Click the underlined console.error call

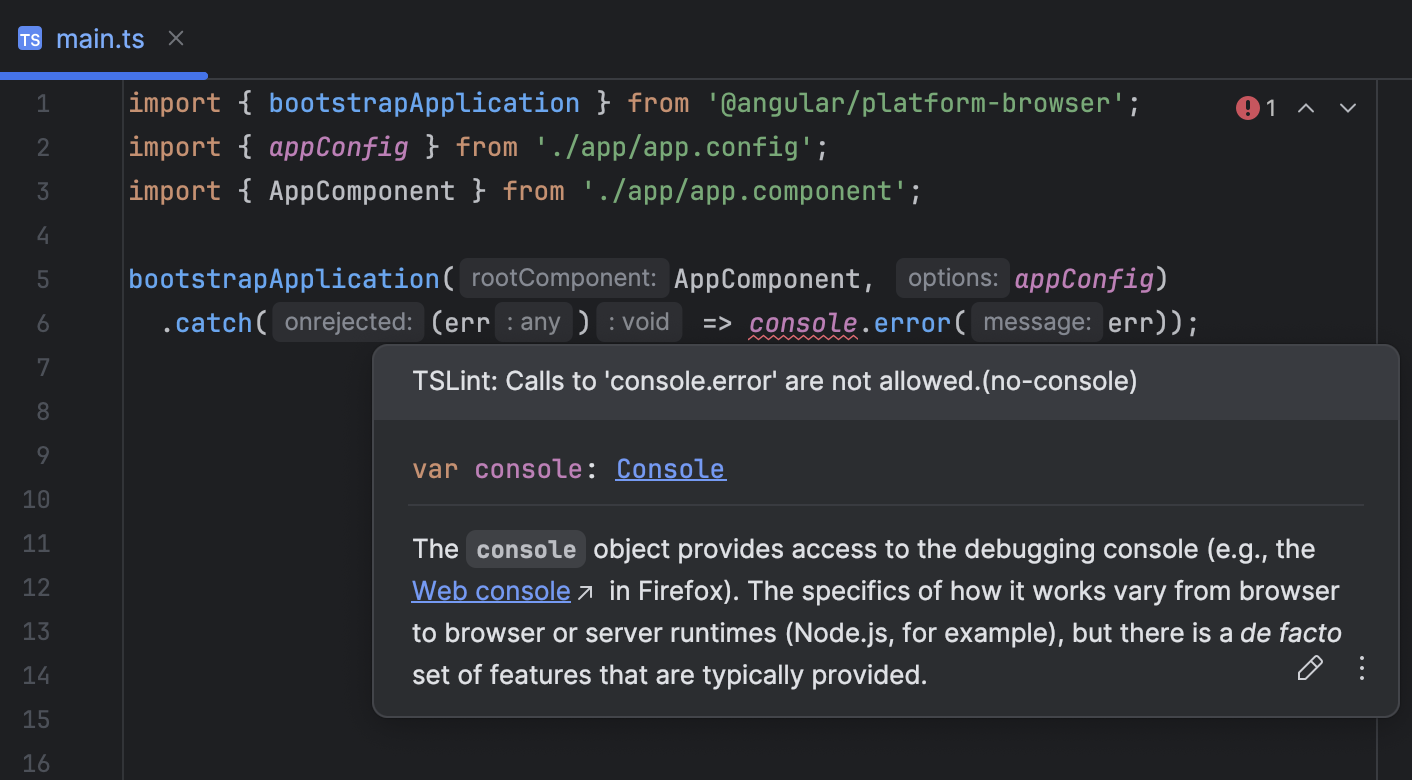802,322
